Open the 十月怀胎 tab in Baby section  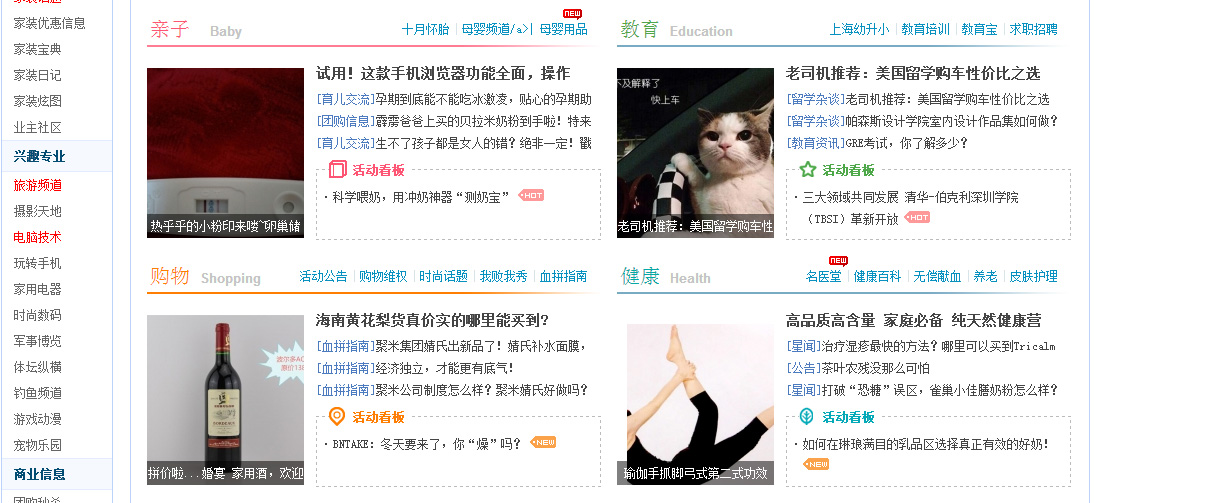[x=426, y=30]
